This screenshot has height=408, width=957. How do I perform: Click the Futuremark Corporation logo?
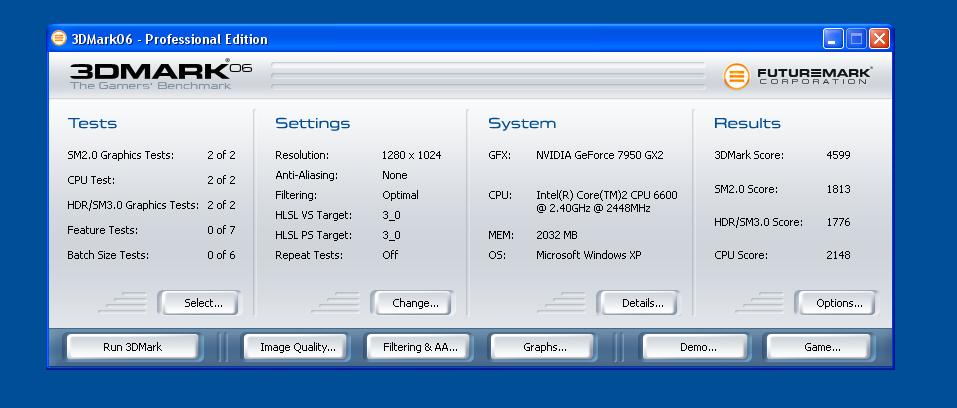click(x=798, y=76)
